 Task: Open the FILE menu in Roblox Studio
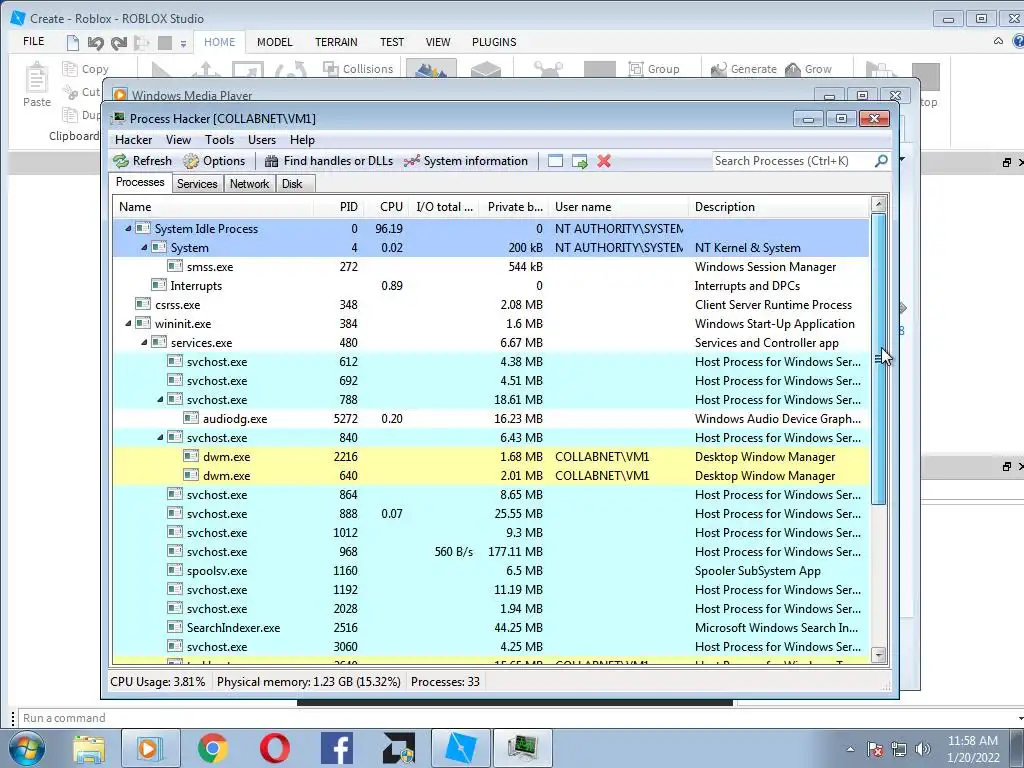pyautogui.click(x=33, y=42)
